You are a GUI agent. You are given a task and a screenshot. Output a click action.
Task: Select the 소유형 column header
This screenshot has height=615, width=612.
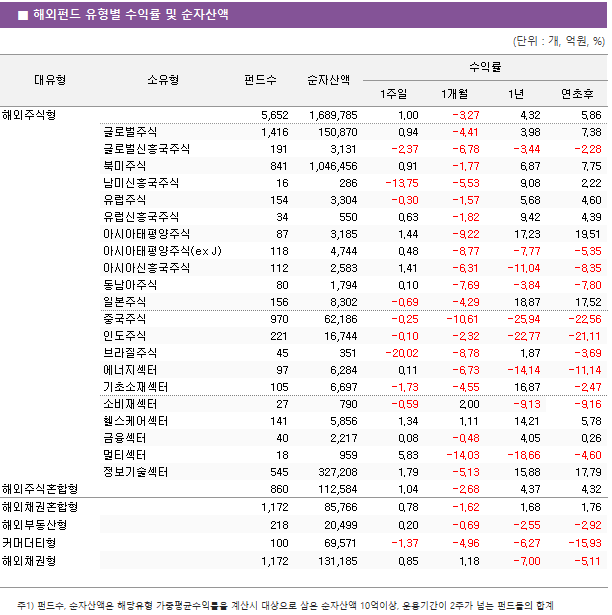point(163,80)
